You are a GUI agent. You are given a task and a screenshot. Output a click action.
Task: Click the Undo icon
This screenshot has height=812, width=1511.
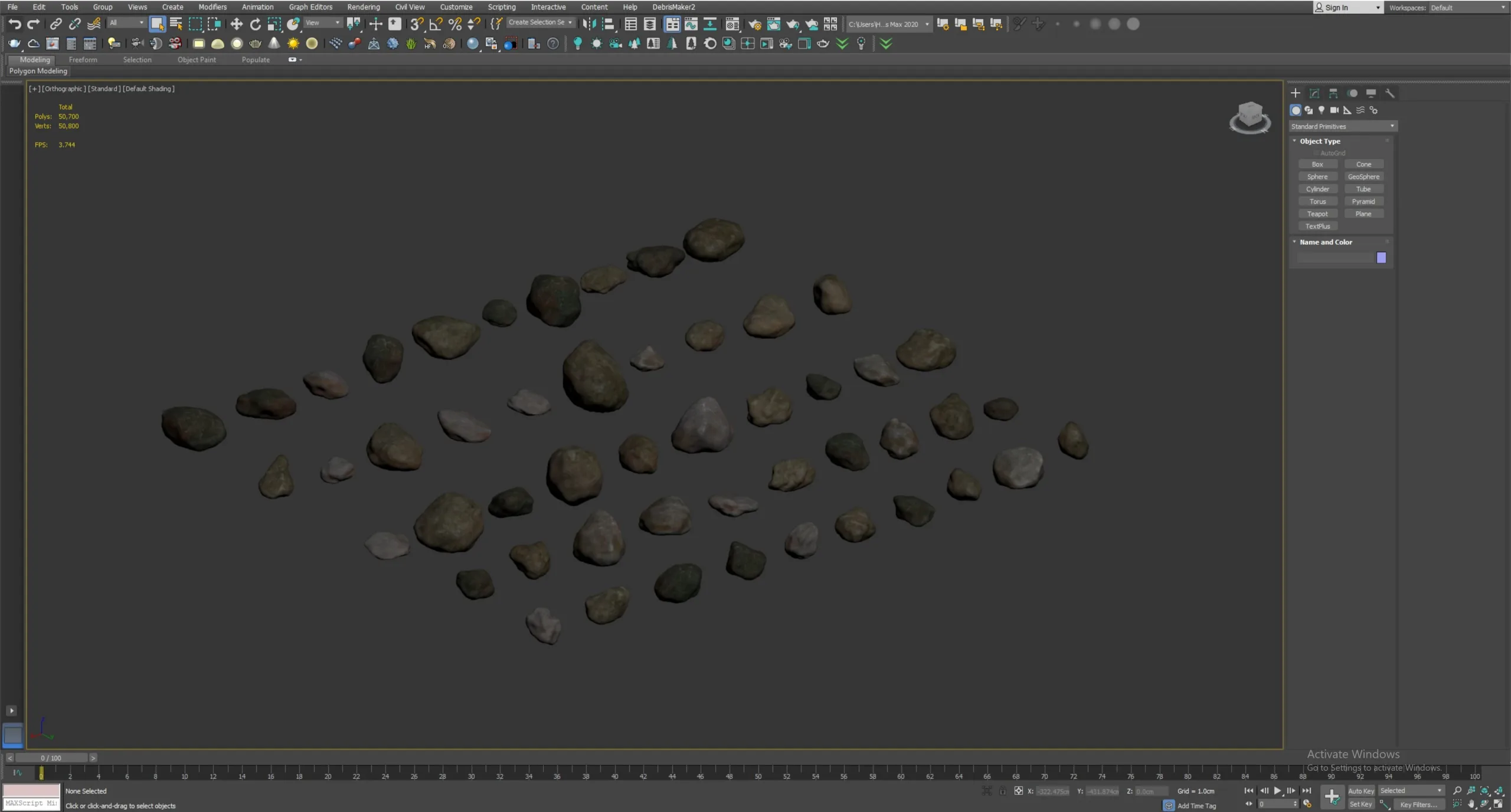point(14,24)
